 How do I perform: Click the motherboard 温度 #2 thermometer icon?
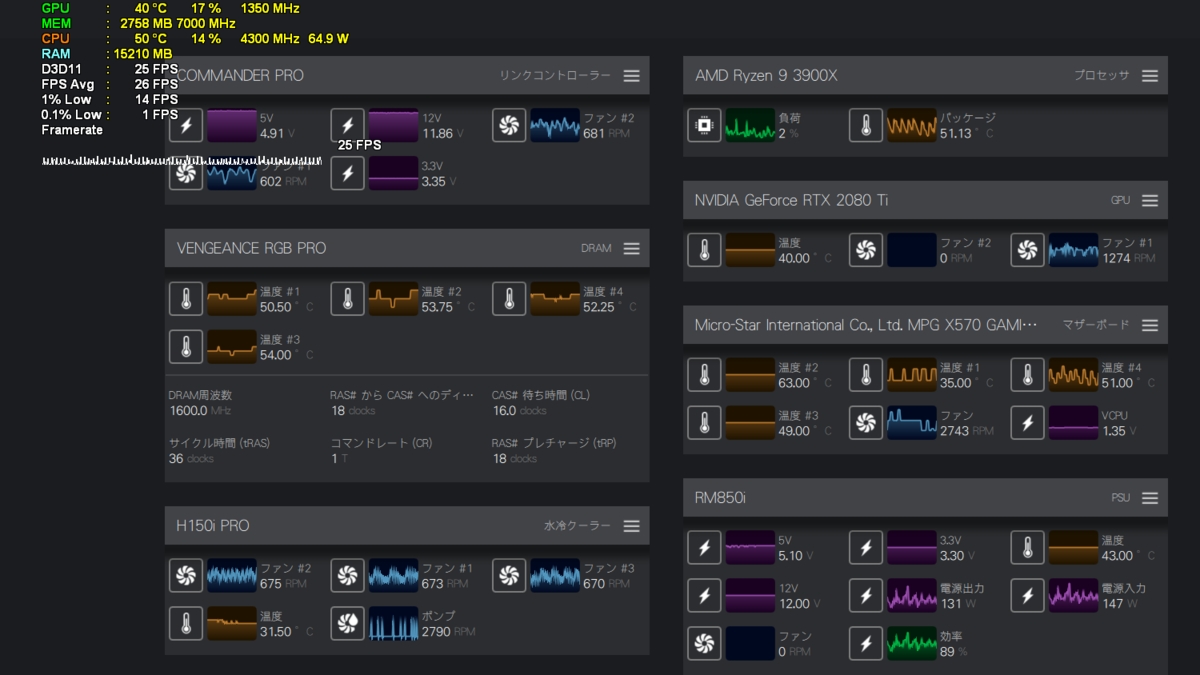click(705, 376)
